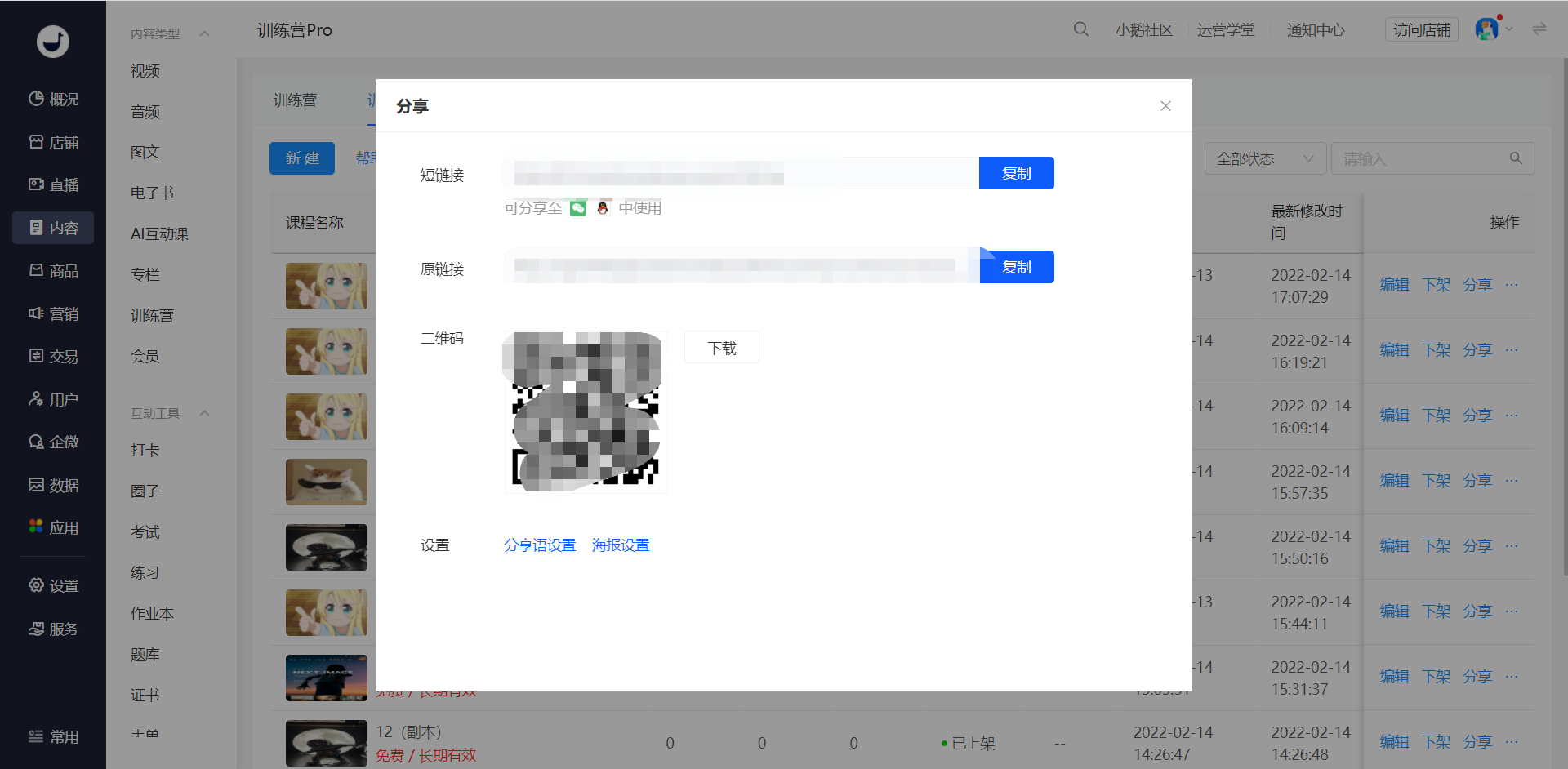
Task: Select 专栏 in the content menu
Action: click(145, 274)
